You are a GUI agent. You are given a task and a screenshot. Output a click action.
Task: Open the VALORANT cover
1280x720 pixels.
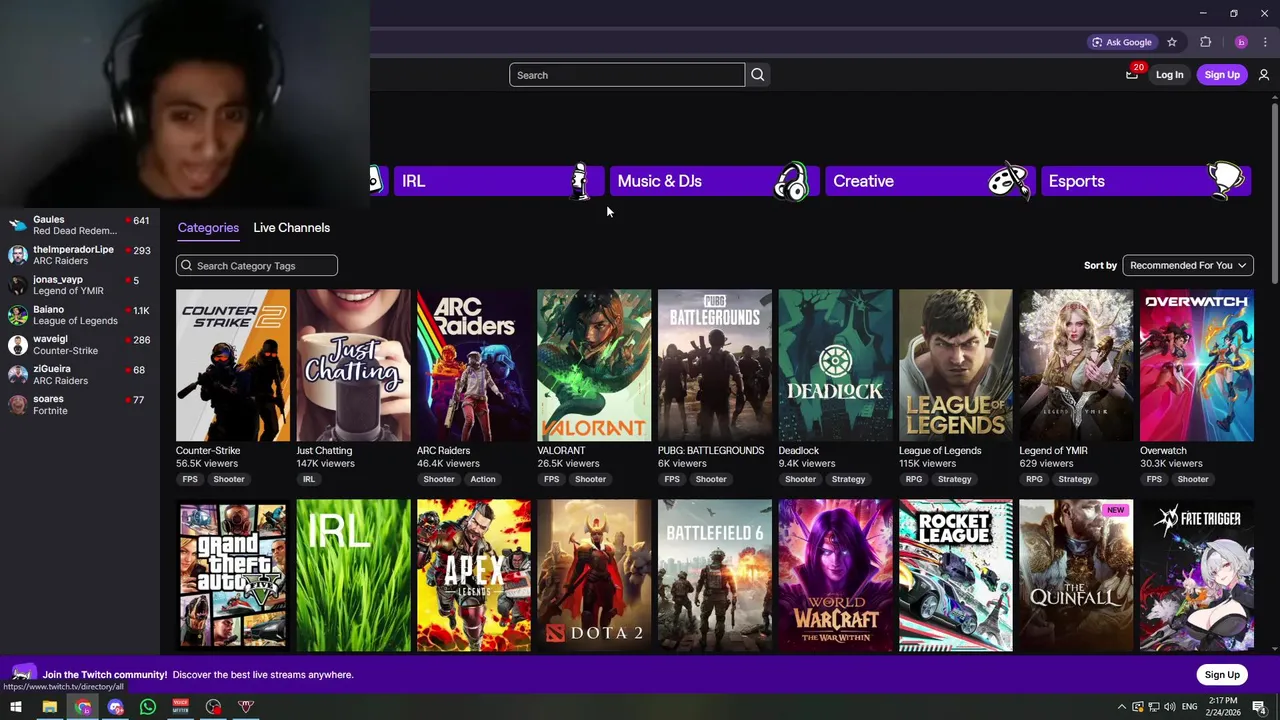coord(594,365)
